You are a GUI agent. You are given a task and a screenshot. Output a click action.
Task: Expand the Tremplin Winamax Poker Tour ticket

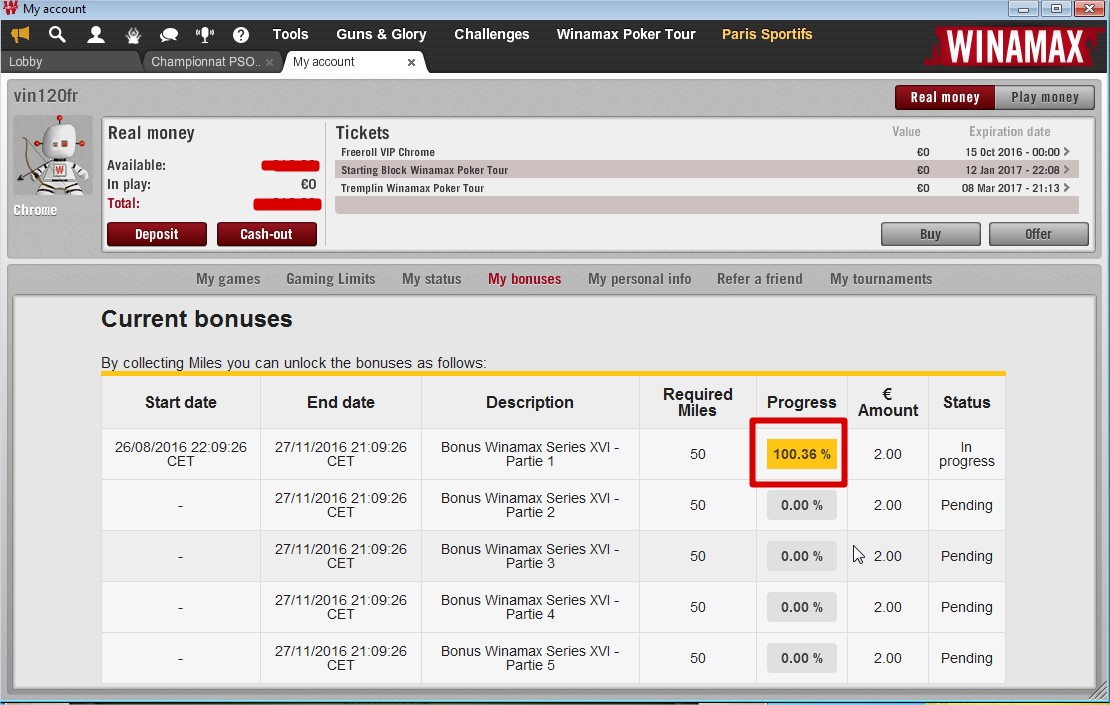[x=1071, y=187]
